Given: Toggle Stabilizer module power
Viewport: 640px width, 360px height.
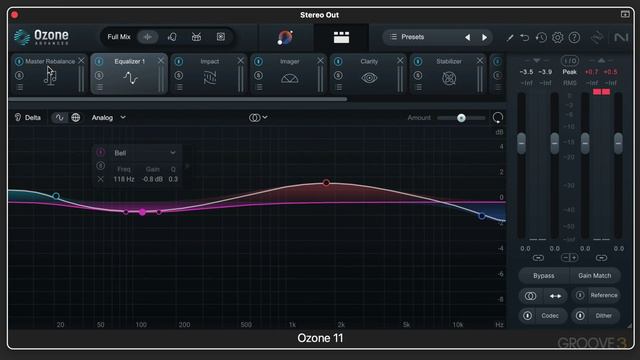Looking at the screenshot, I should tap(418, 62).
